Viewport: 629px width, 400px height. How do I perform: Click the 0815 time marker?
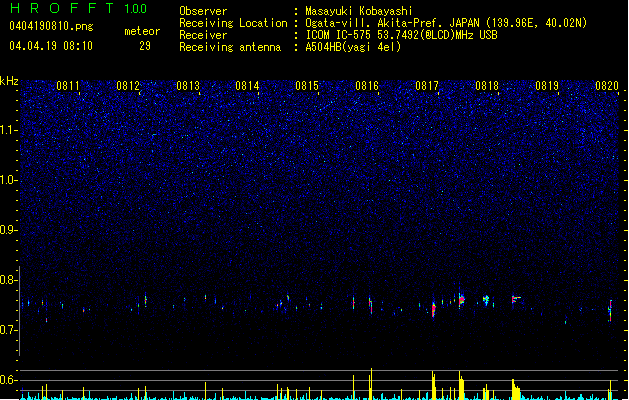[x=307, y=86]
